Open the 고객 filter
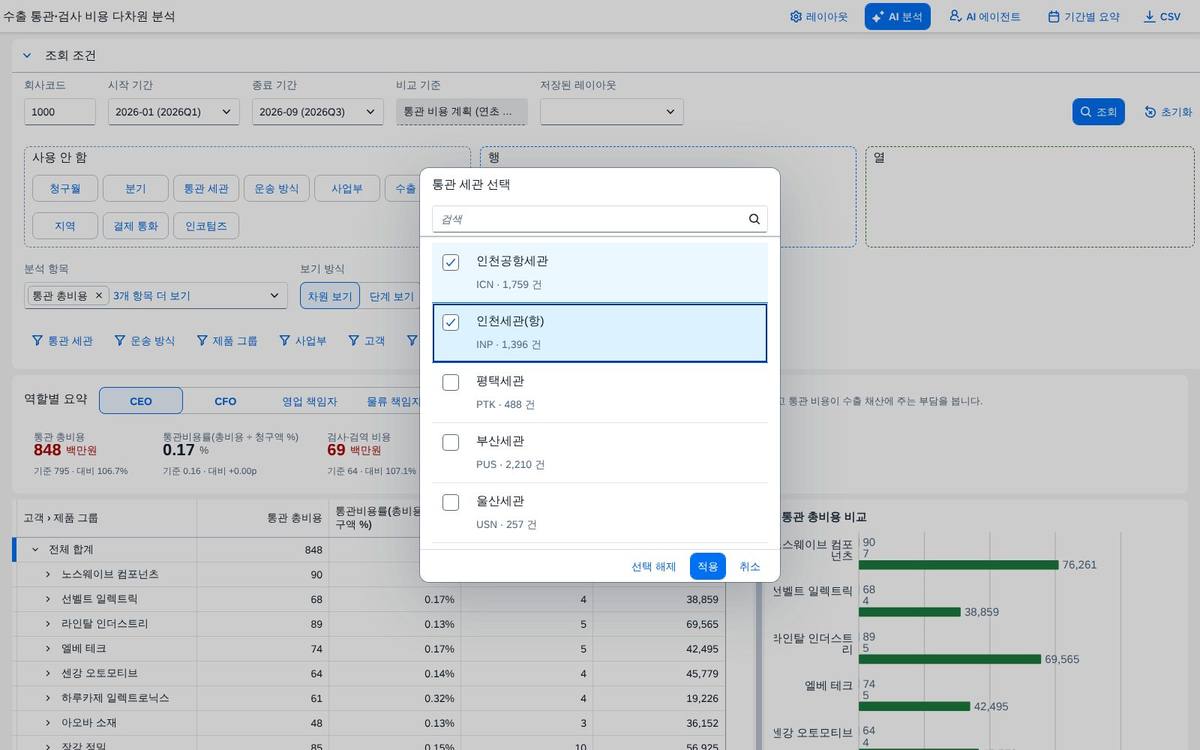Screen dimensions: 1200x750 (366, 341)
